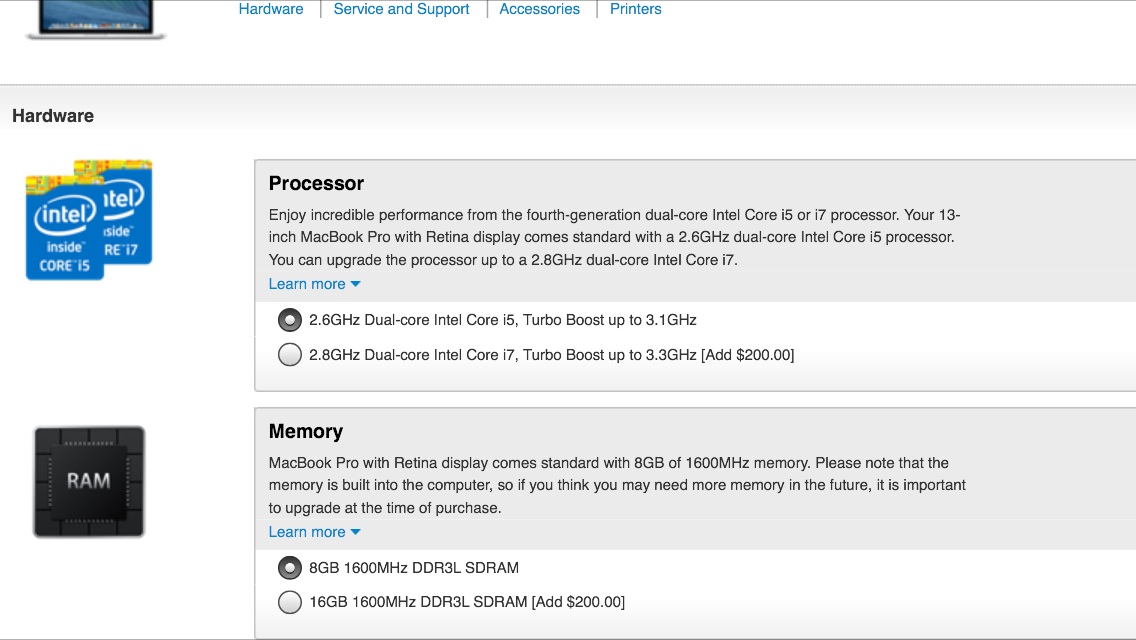Go to the Printers section link
Image resolution: width=1136 pixels, height=640 pixels.
coord(635,9)
